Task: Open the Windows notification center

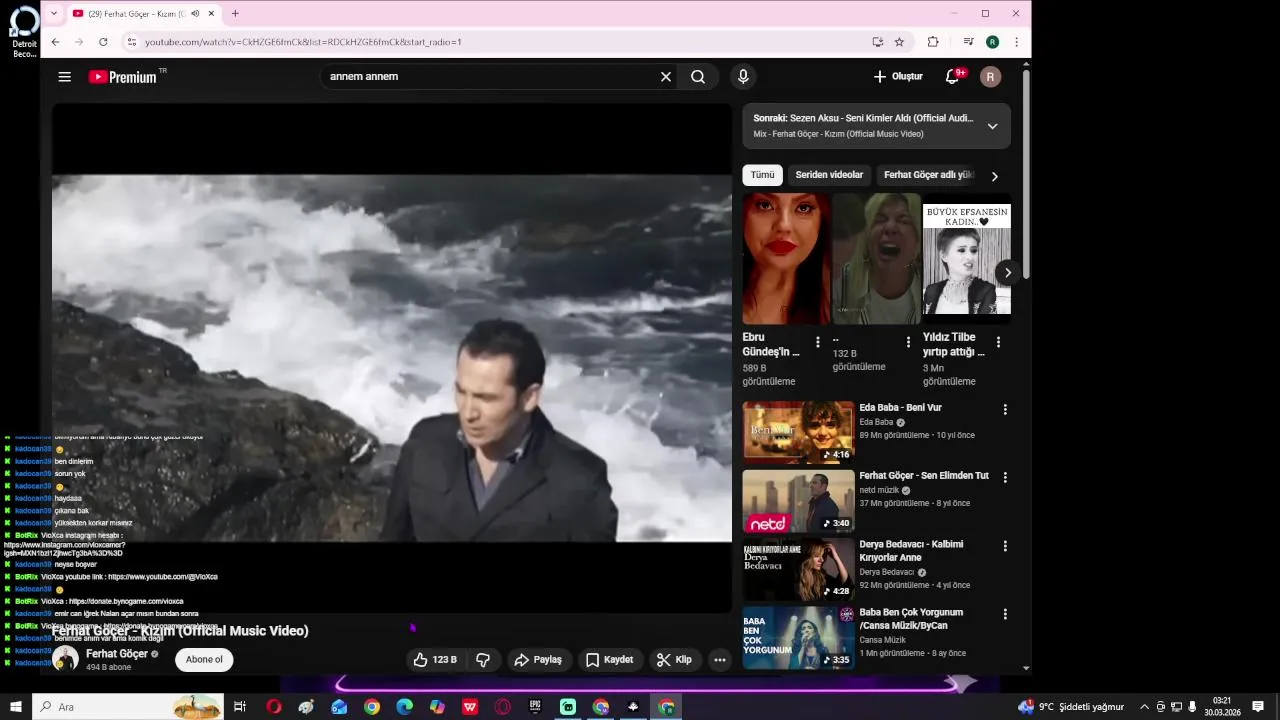Action: pyautogui.click(x=1258, y=707)
